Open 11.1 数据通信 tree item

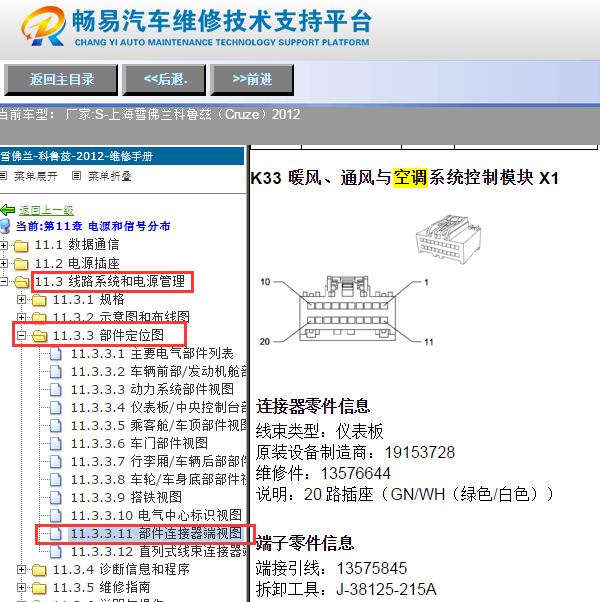(77, 245)
